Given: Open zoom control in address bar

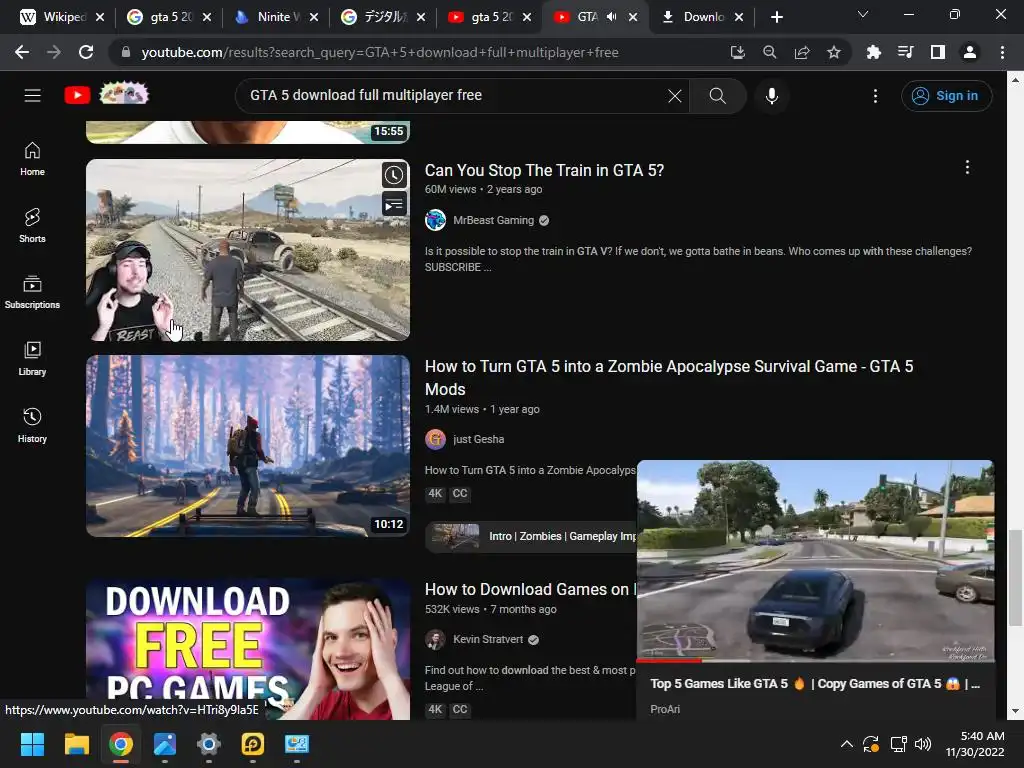Looking at the screenshot, I should 769,52.
